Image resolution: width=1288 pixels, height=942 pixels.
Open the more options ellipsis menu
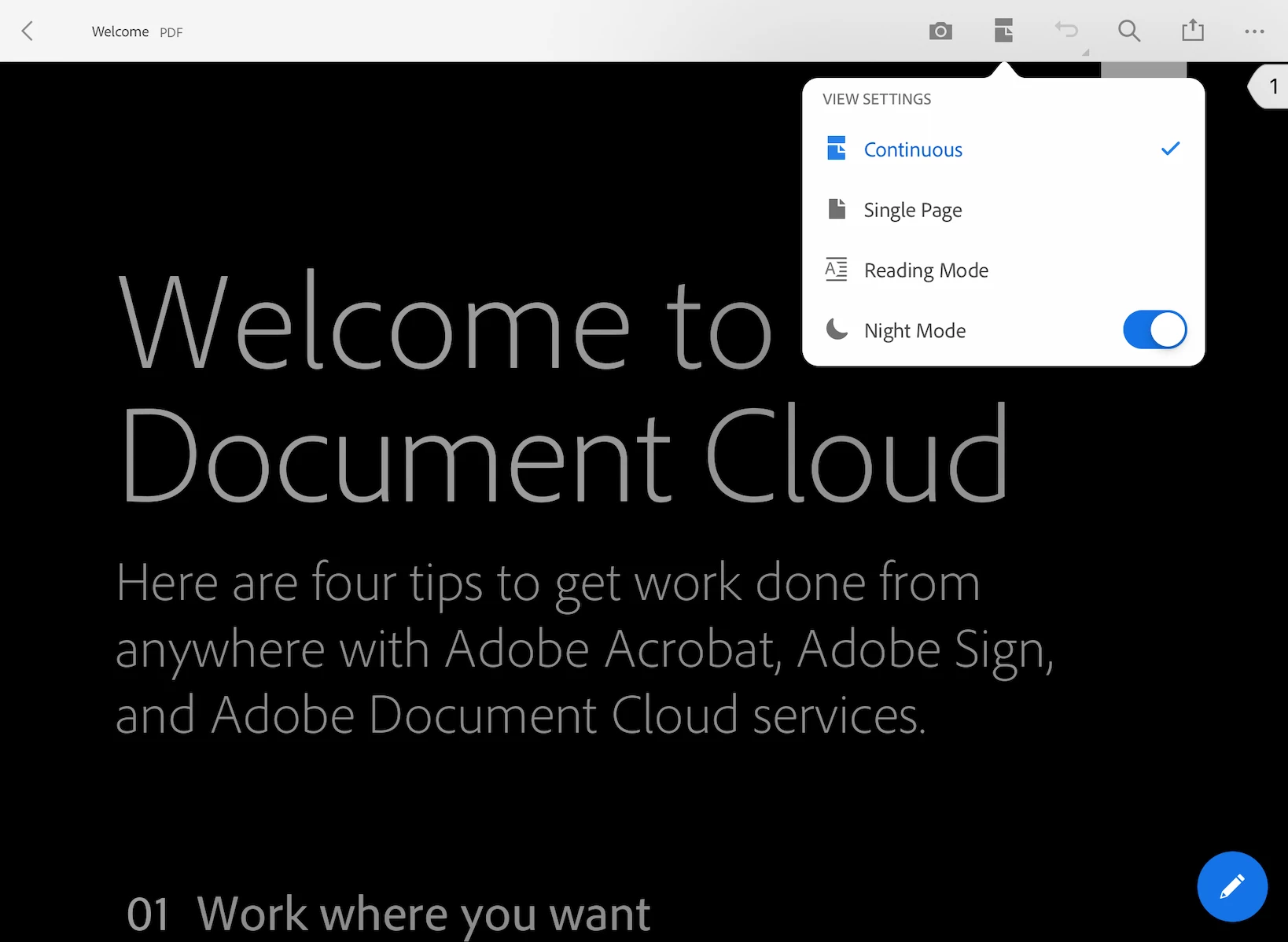pyautogui.click(x=1254, y=31)
